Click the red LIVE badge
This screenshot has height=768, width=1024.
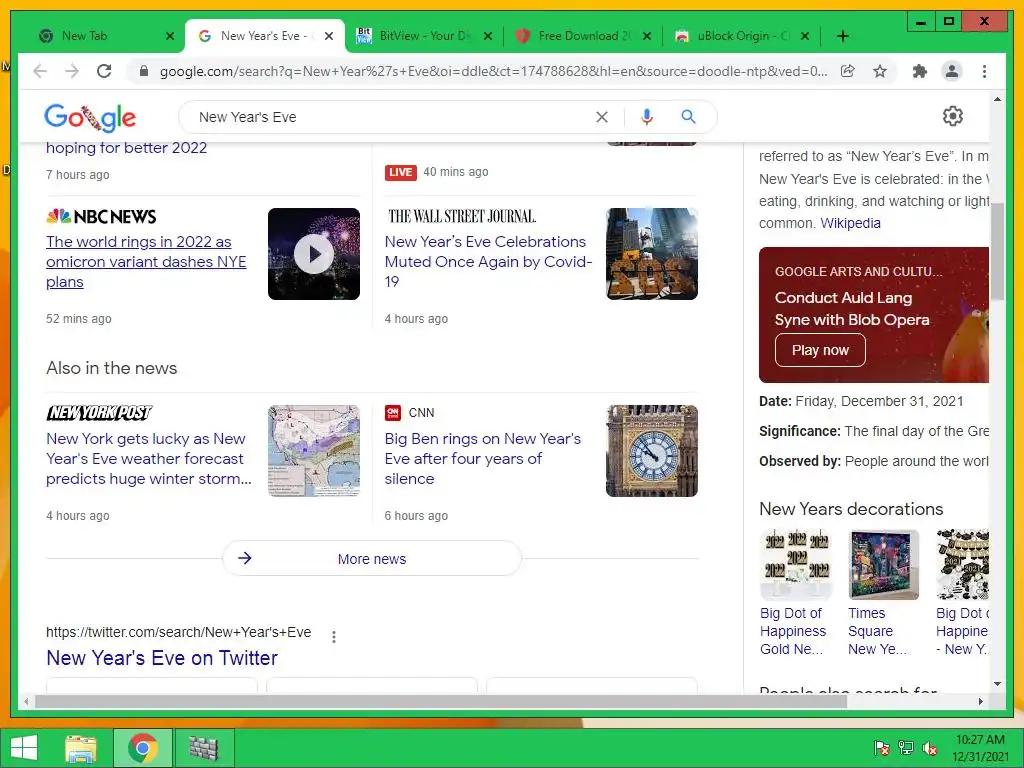coord(400,172)
